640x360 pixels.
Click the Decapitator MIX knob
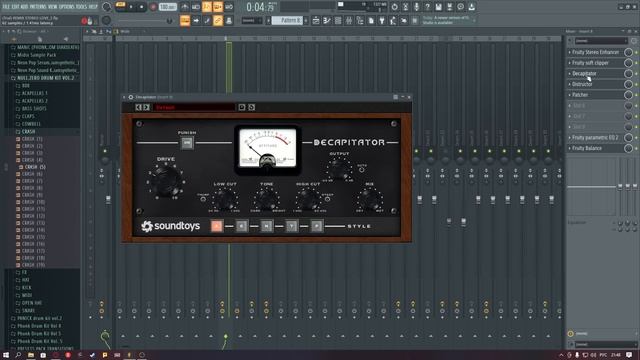[370, 199]
